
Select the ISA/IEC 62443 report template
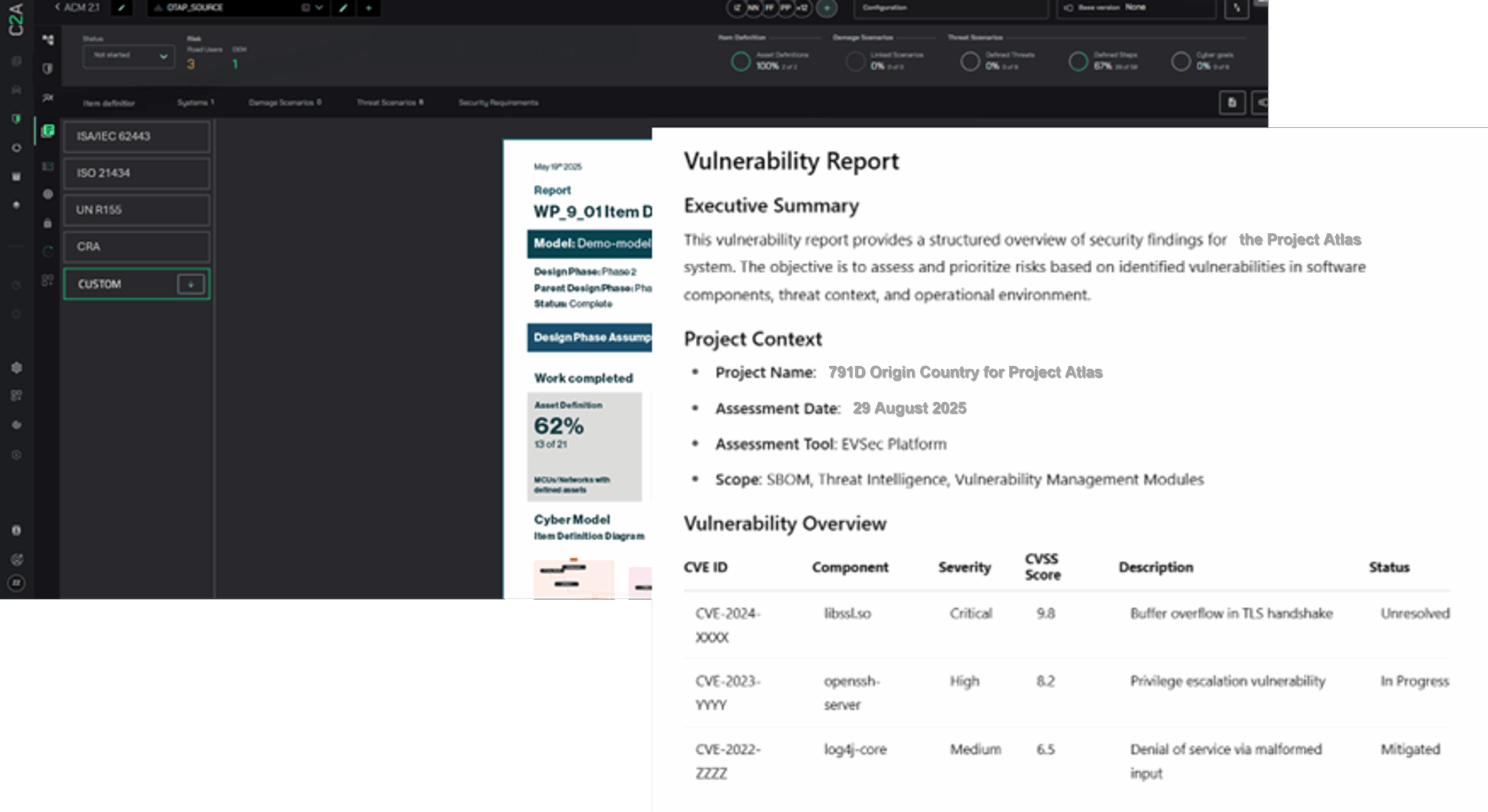137,137
